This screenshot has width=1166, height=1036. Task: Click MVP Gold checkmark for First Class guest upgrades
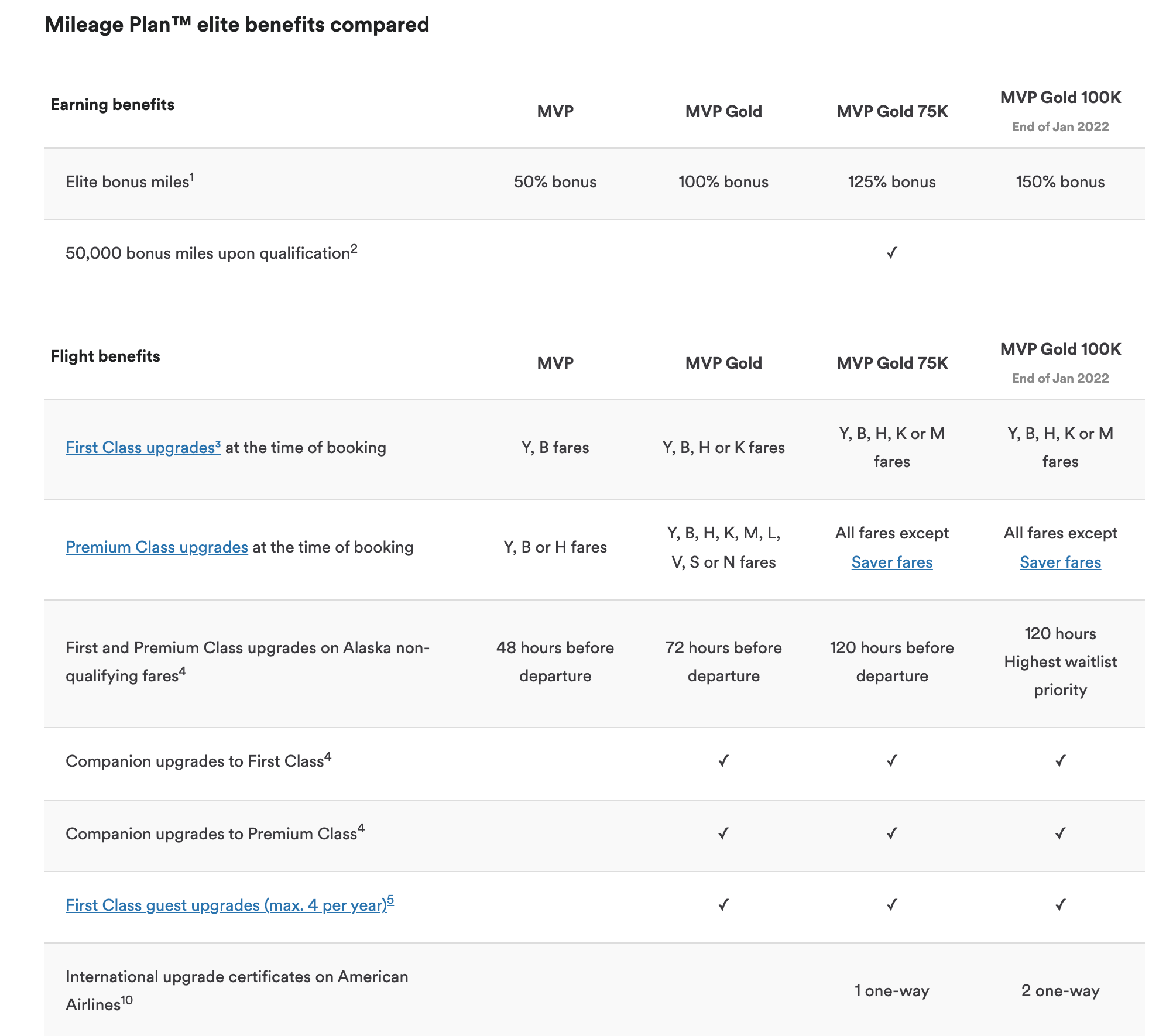723,905
